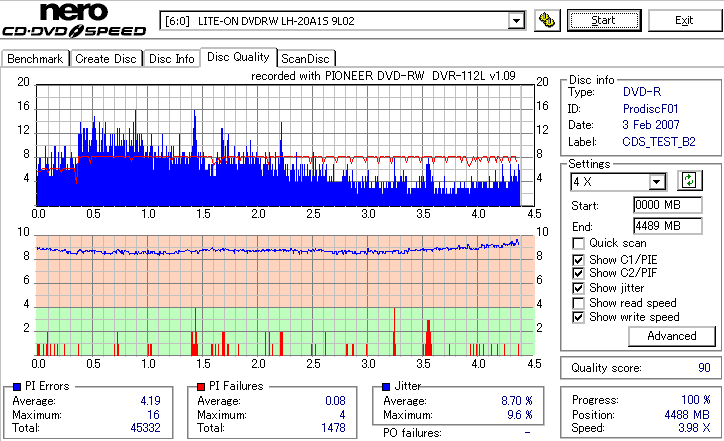
Task: Click PI Errors total value 45332
Action: click(145, 428)
